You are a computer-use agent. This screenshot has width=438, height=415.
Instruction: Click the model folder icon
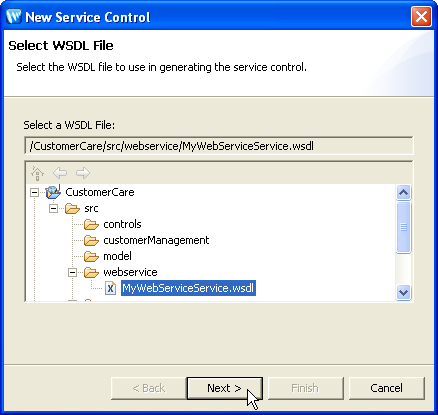91,257
